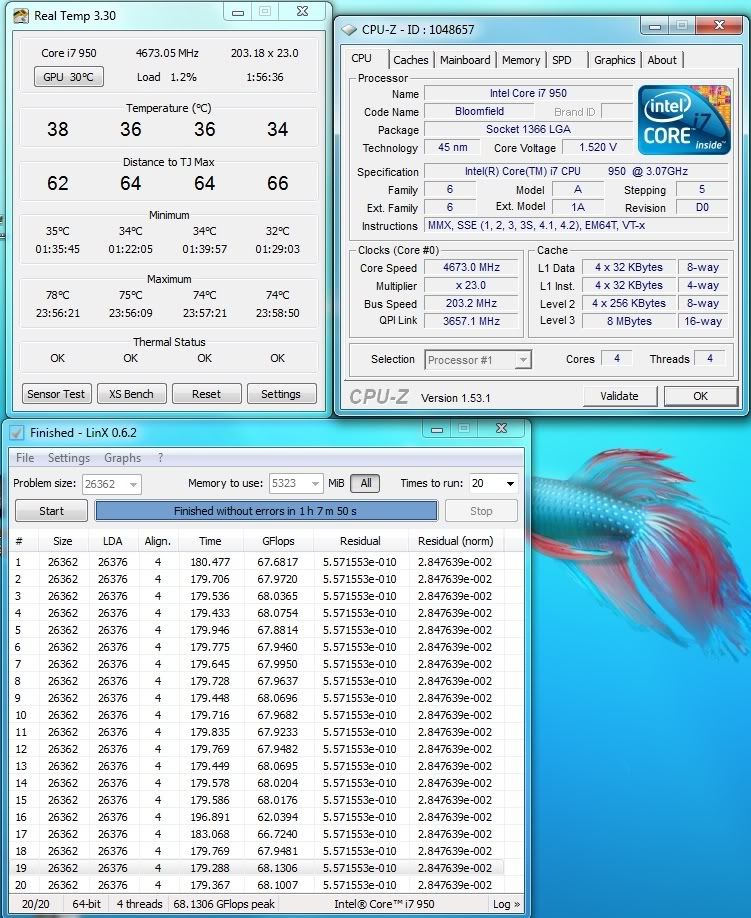Minimize the Real Temp window
This screenshot has height=918, width=751.
(238, 12)
